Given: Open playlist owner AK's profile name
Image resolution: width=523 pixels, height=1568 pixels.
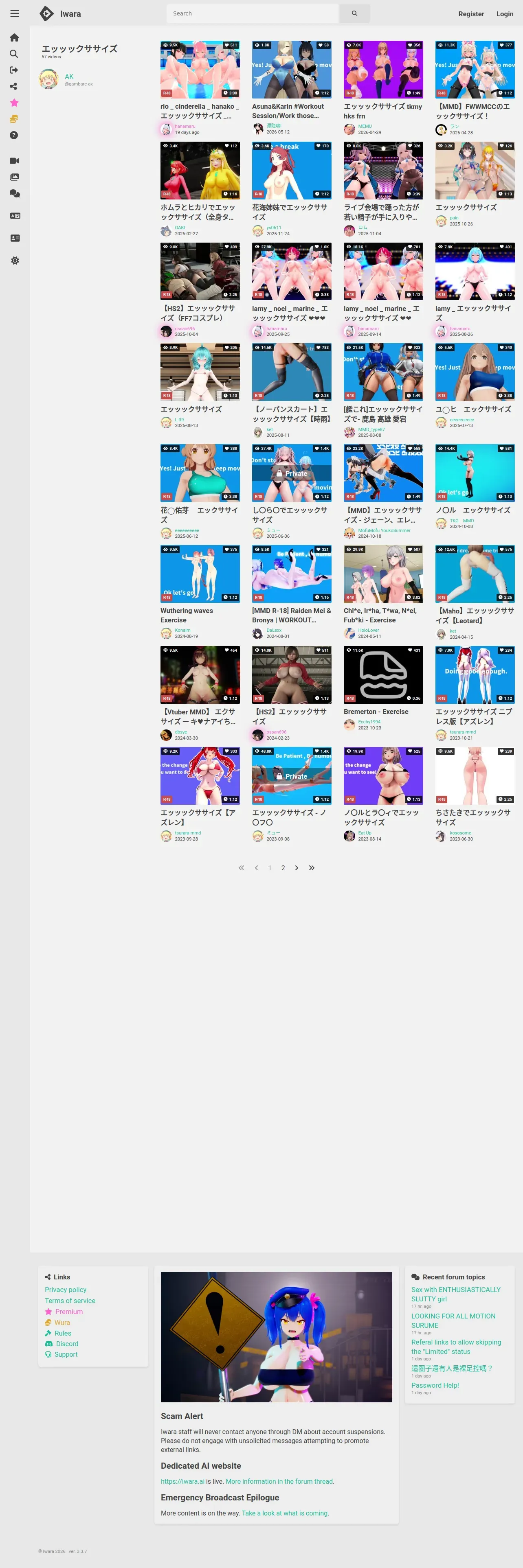Looking at the screenshot, I should click(69, 77).
